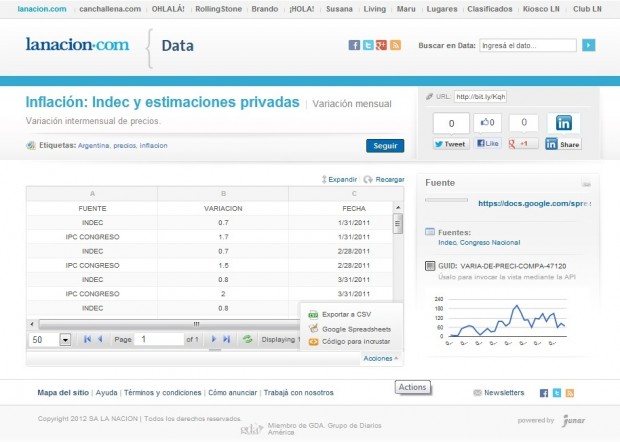Go to next page arrow
This screenshot has width=620, height=442.
[x=214, y=339]
